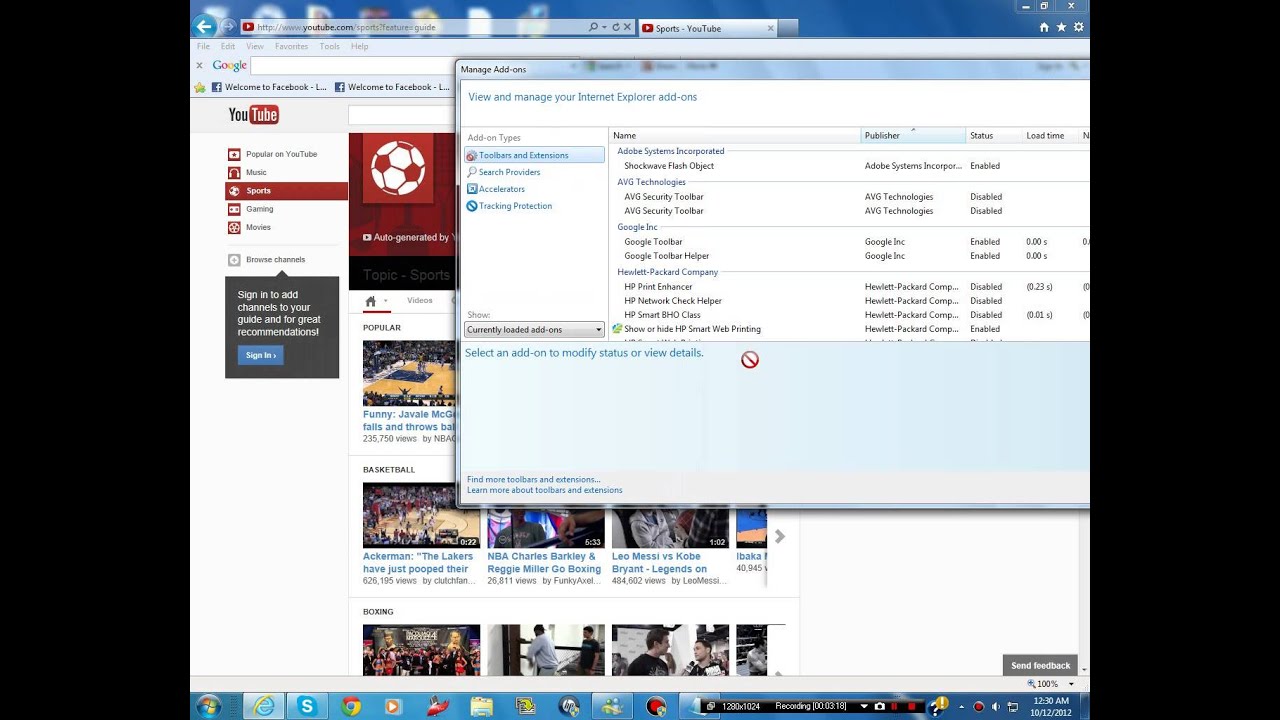Select Toolbars and Extensions add-on type
This screenshot has width=1280, height=720.
pos(534,155)
